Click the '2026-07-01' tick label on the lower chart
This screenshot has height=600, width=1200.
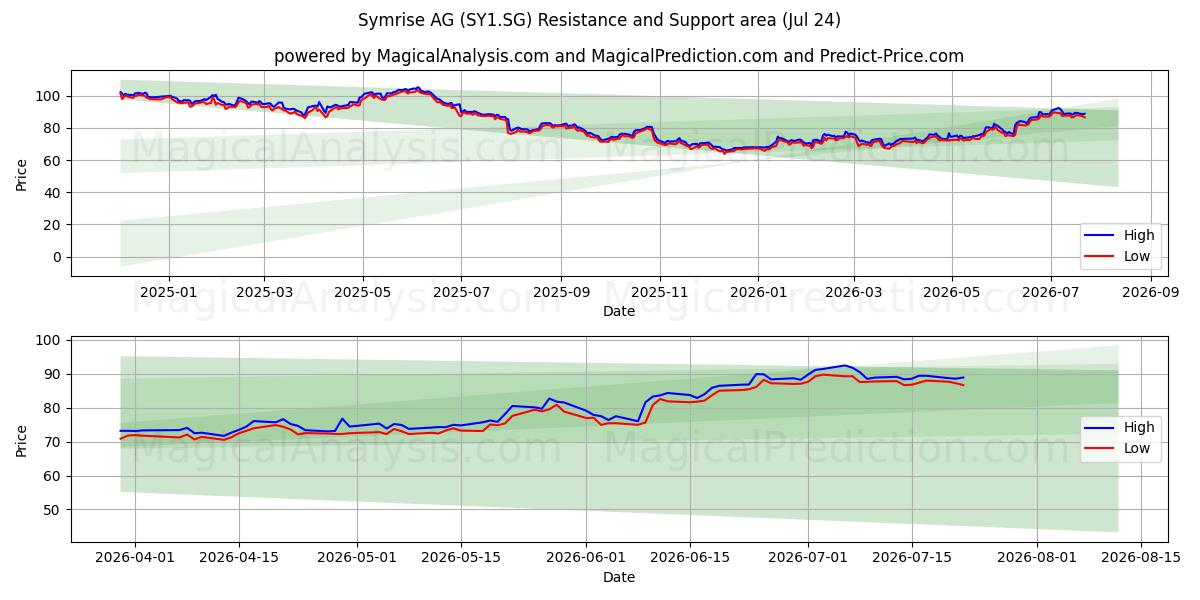(x=809, y=557)
